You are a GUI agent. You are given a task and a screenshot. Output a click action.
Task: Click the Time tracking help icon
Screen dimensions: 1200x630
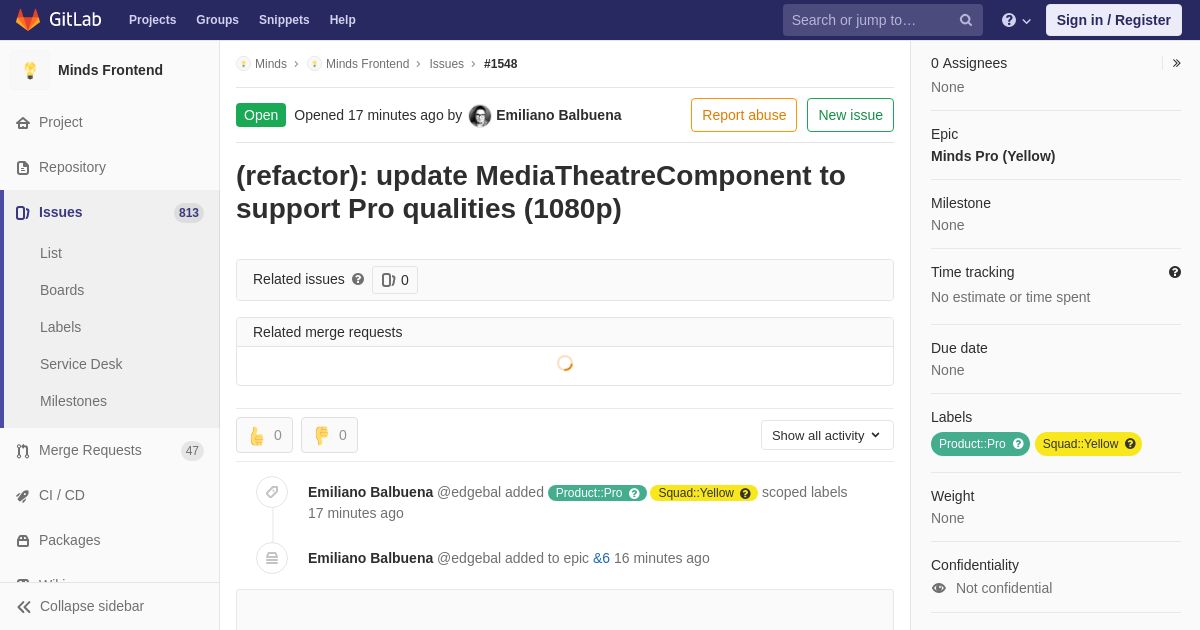point(1175,272)
